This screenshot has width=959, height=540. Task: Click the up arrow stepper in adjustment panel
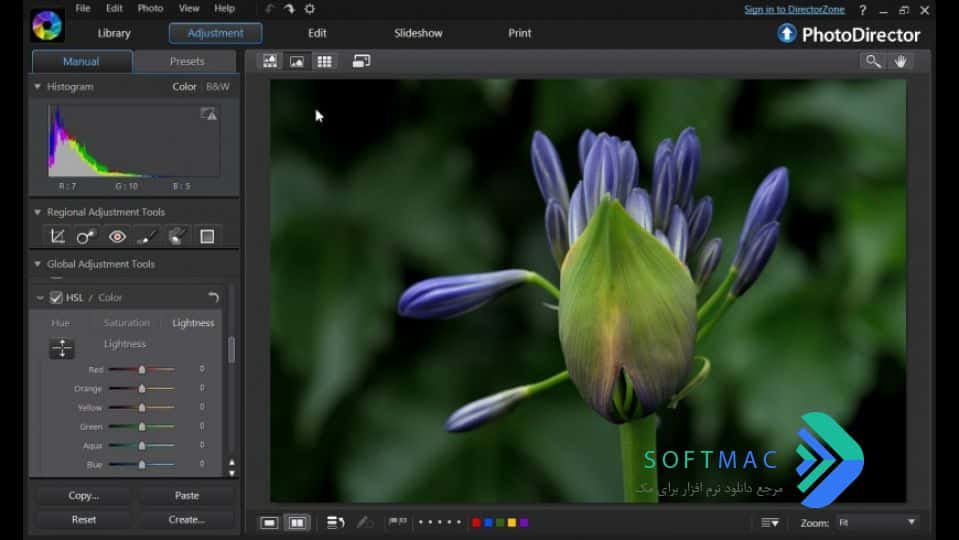(232, 462)
